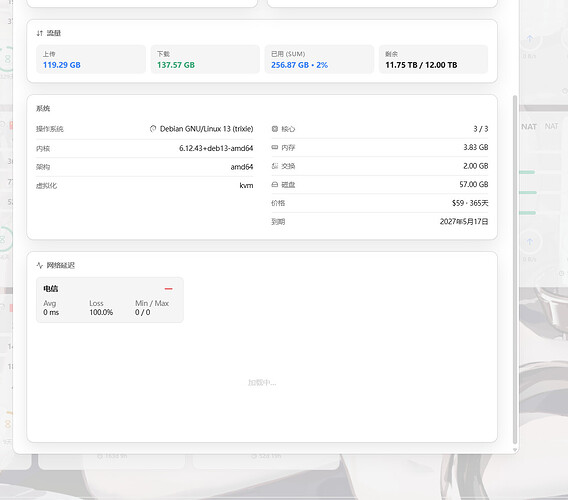
Task: Open the 已用 (SUM) 256.87 GB usage card
Action: pyautogui.click(x=319, y=59)
